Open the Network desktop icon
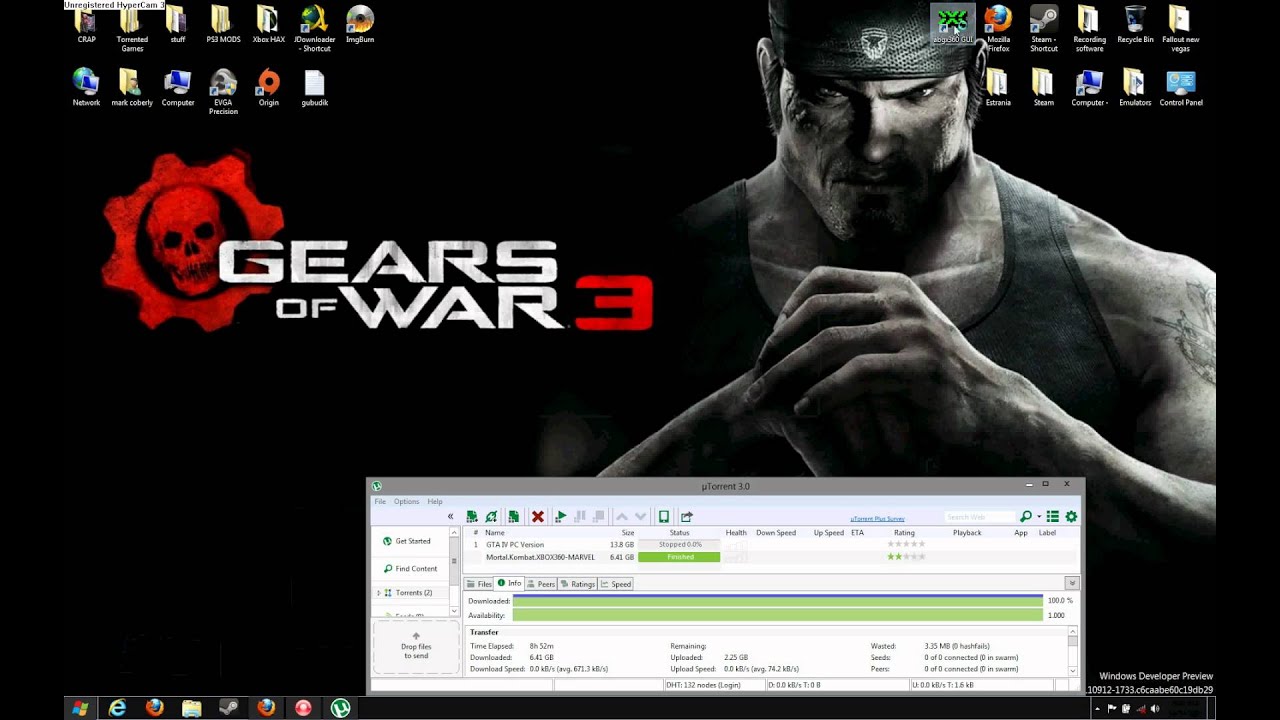 pos(86,88)
